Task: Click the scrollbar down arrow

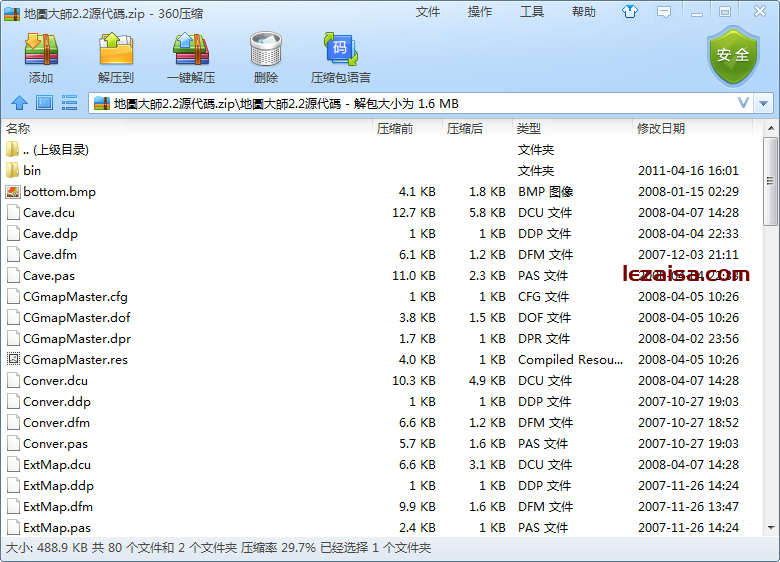Action: click(771, 528)
